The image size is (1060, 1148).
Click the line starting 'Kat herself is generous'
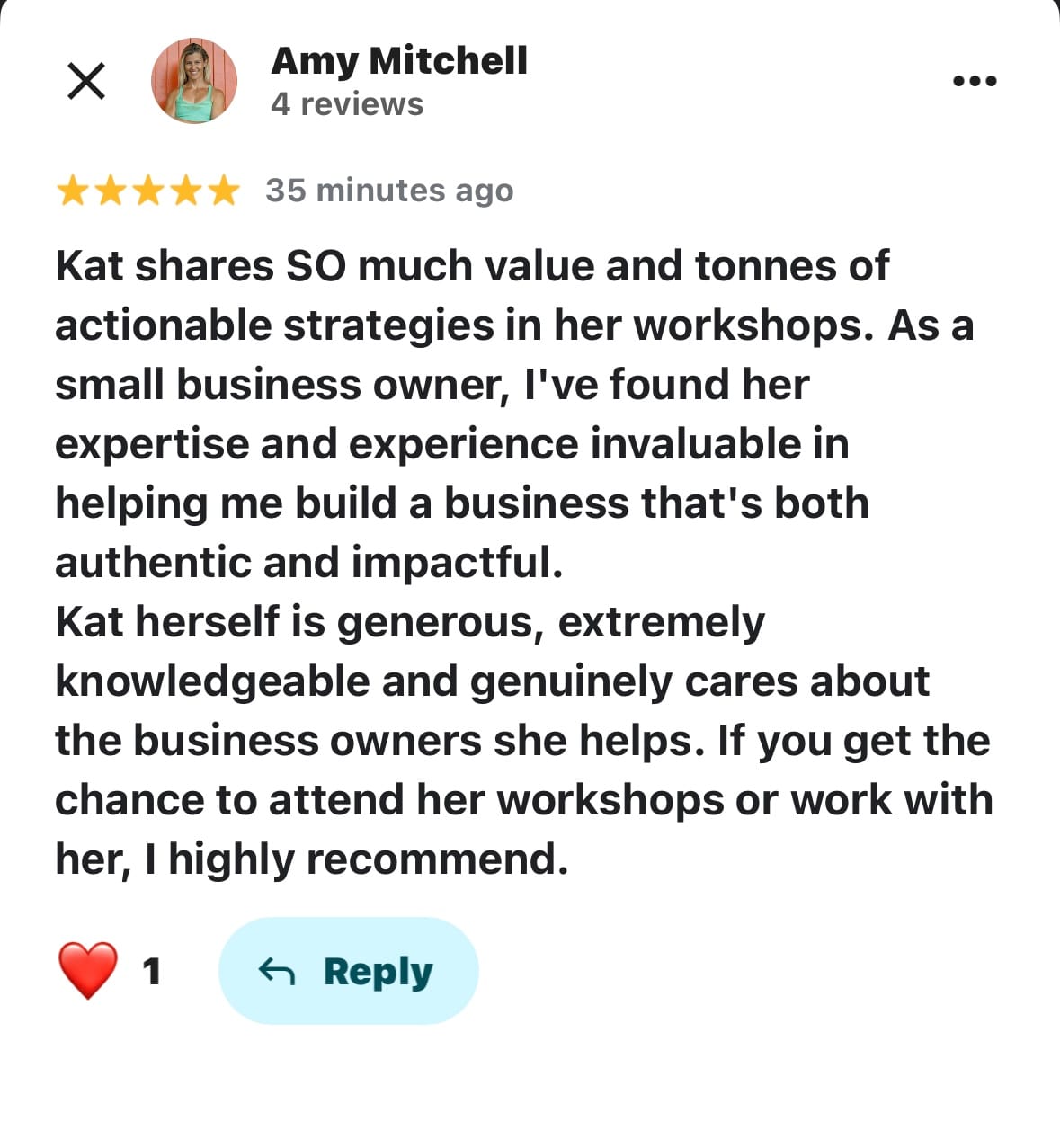(410, 622)
